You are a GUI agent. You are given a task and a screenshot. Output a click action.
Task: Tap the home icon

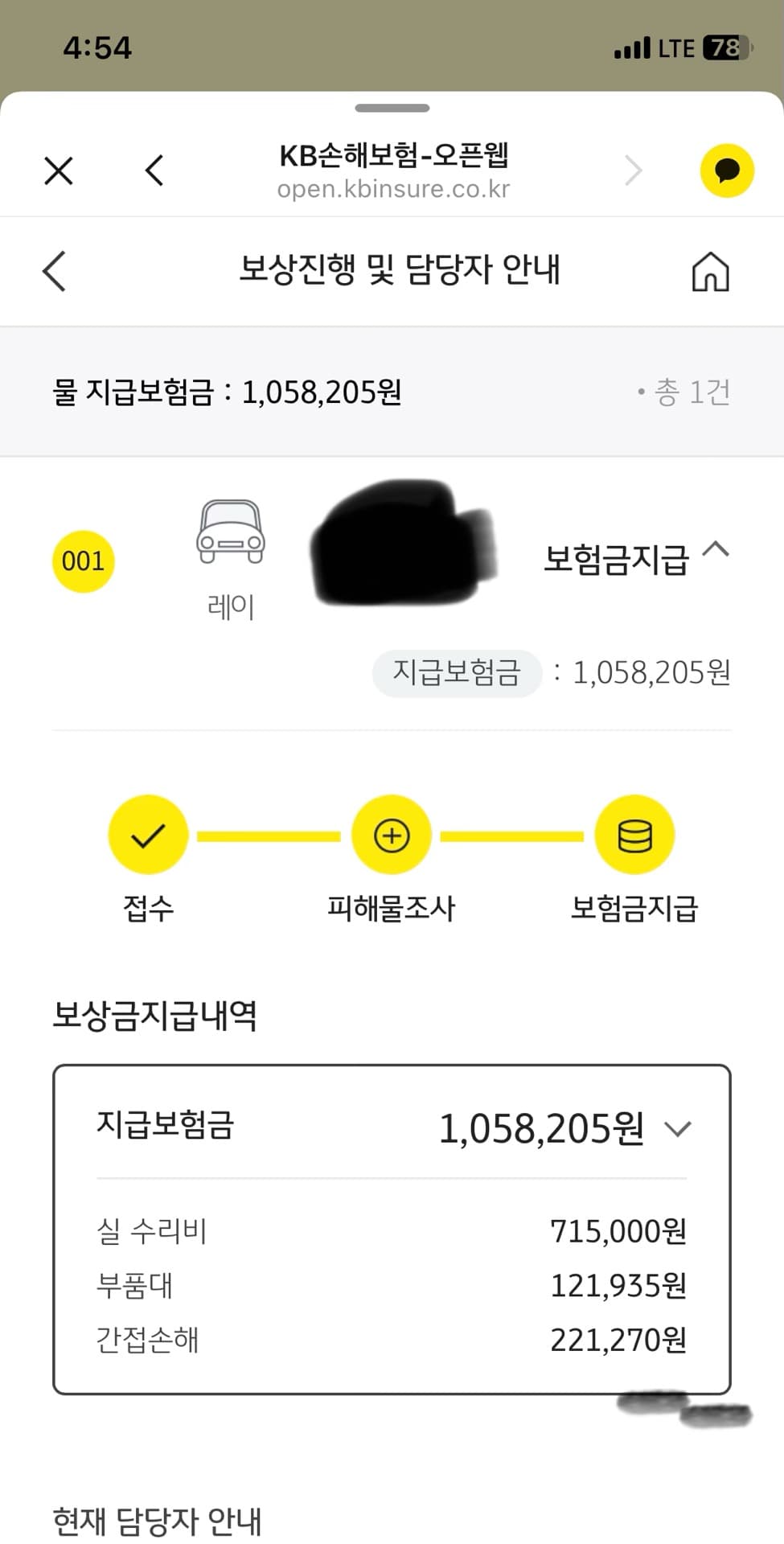click(x=710, y=271)
